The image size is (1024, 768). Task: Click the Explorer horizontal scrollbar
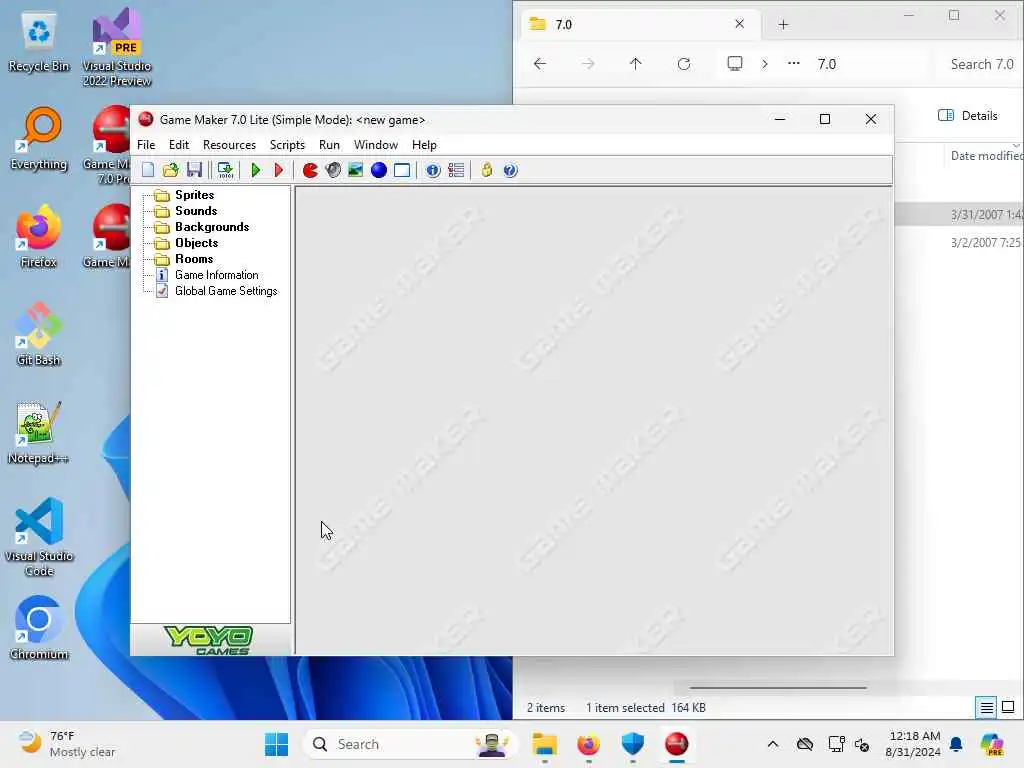778,688
